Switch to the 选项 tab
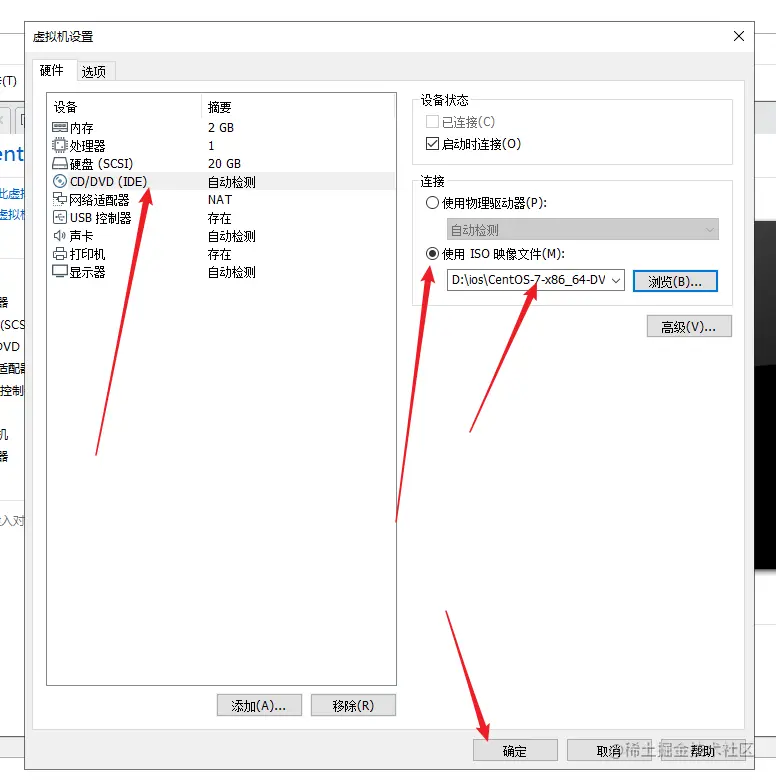This screenshot has width=776, height=781. [94, 72]
